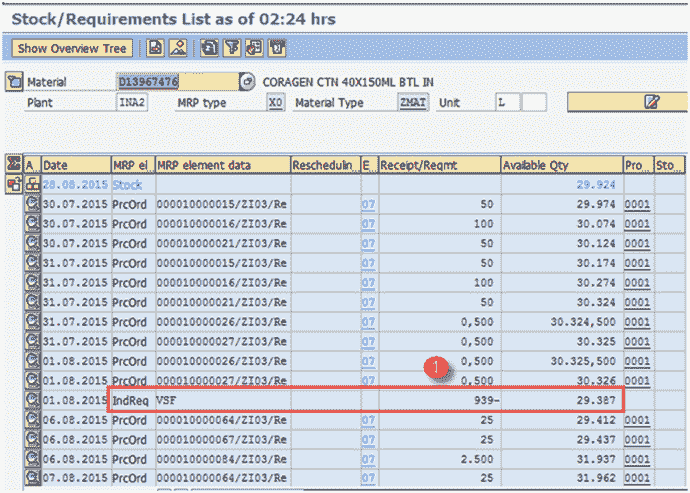Click the red squares icon left of the Stock row
690x493 pixels.
click(14, 184)
